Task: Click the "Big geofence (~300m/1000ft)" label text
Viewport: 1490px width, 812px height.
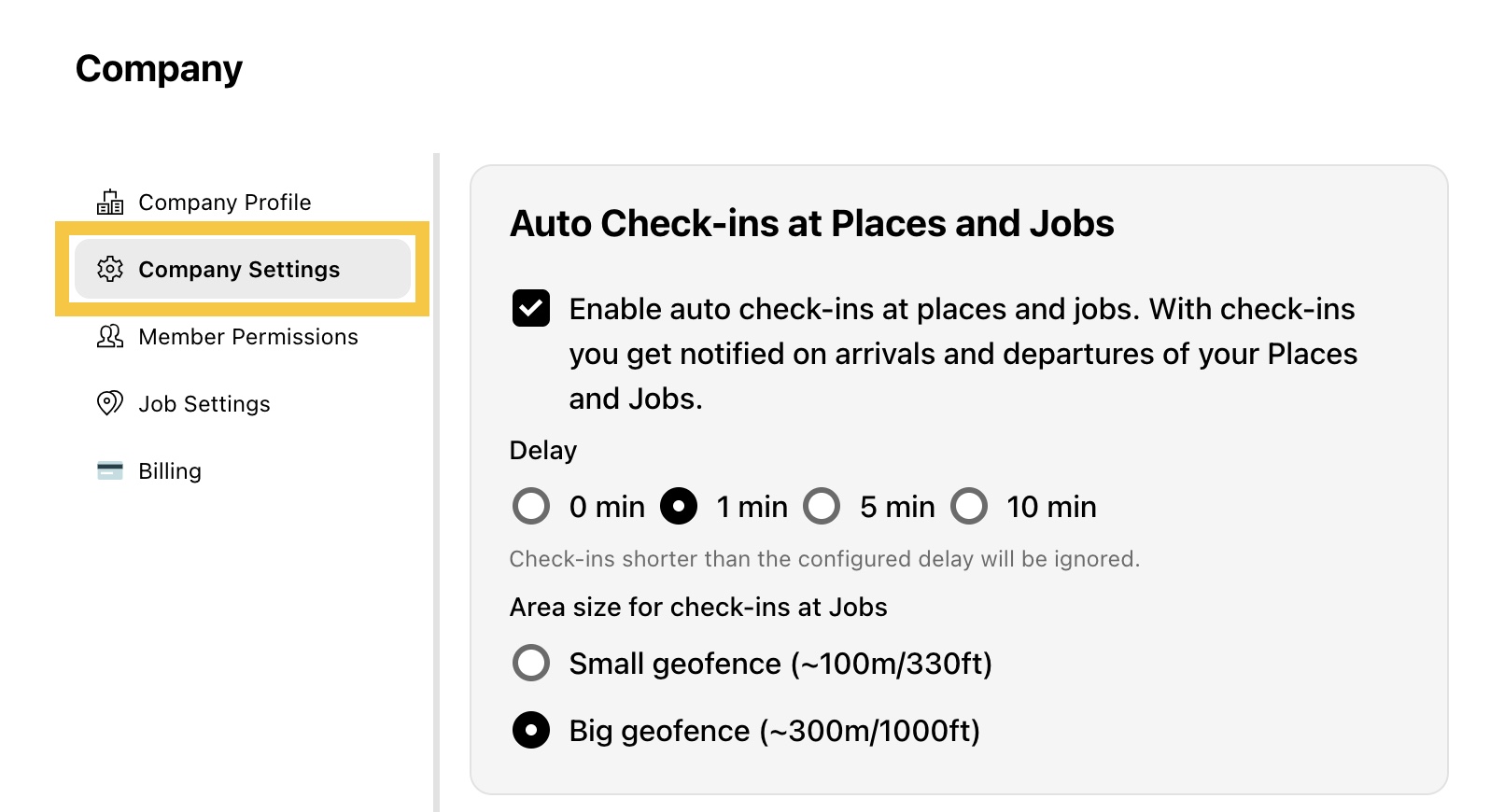Action: (x=775, y=731)
